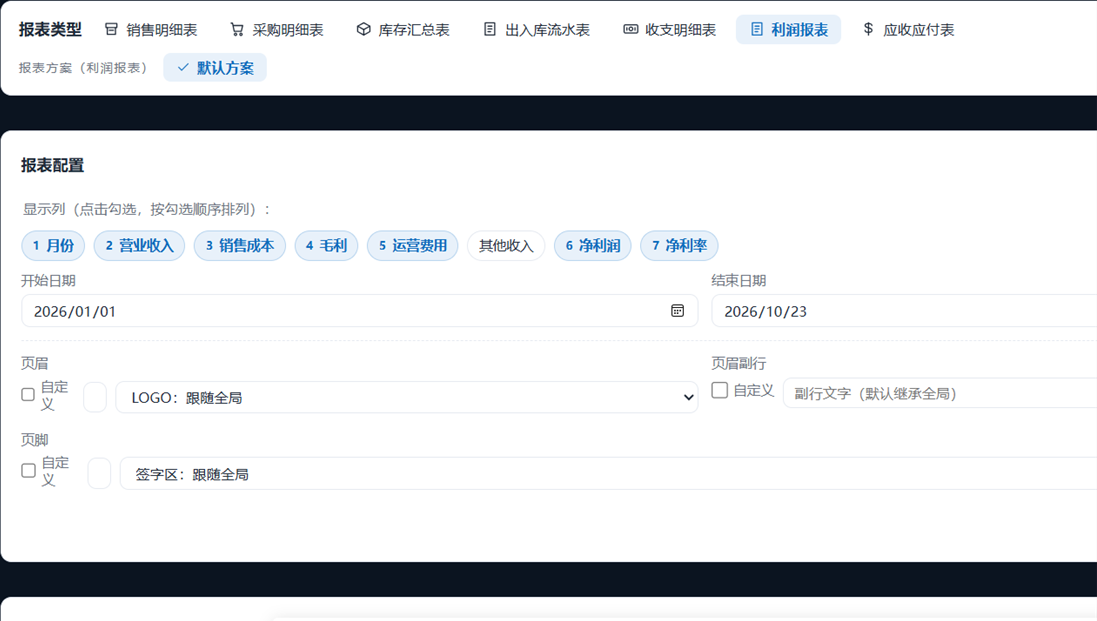Click the income/expense detail cash icon
1097x621 pixels.
(630, 29)
